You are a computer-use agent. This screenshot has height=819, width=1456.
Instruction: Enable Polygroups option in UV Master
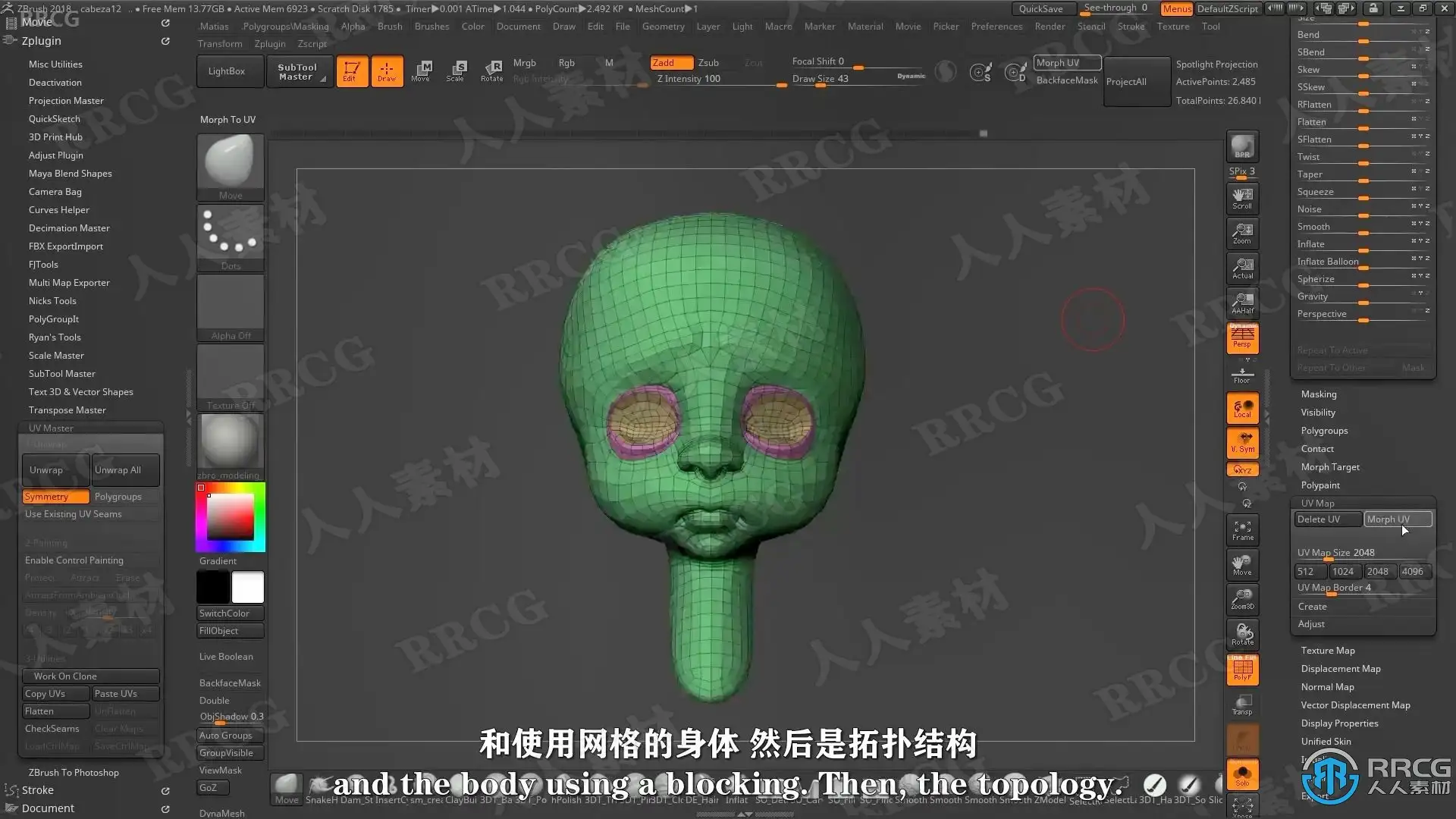point(125,497)
